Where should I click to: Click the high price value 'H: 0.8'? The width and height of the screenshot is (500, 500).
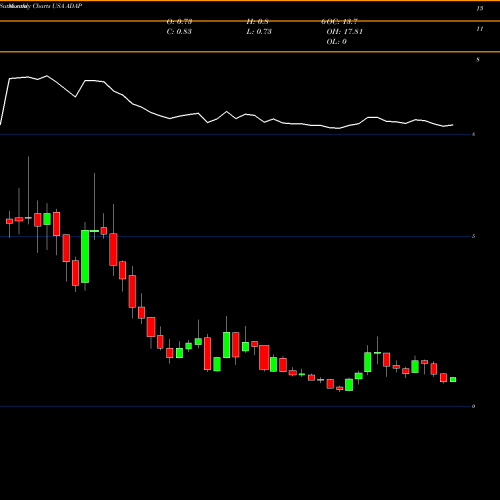(x=257, y=22)
